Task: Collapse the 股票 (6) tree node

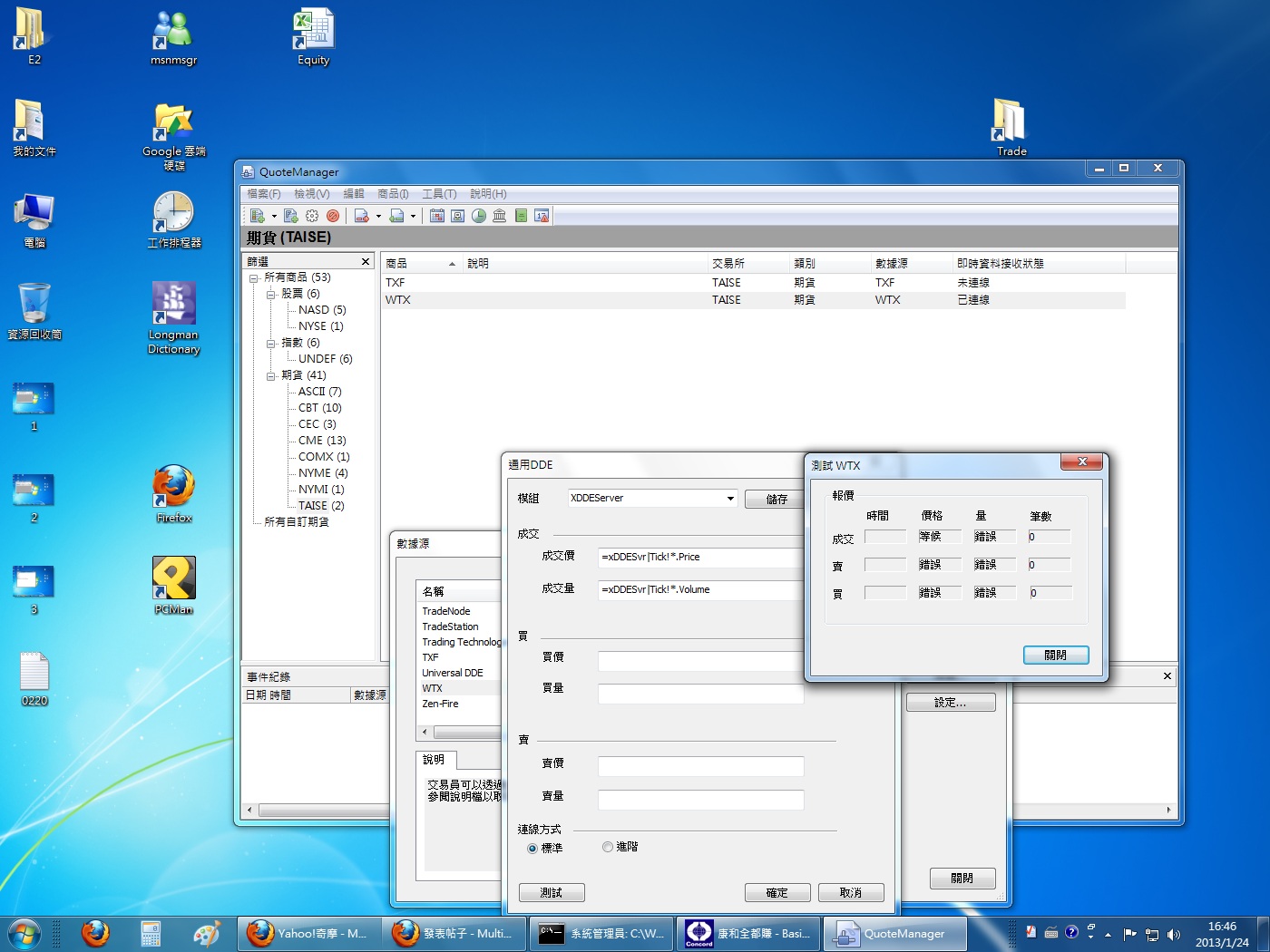Action: click(x=270, y=294)
